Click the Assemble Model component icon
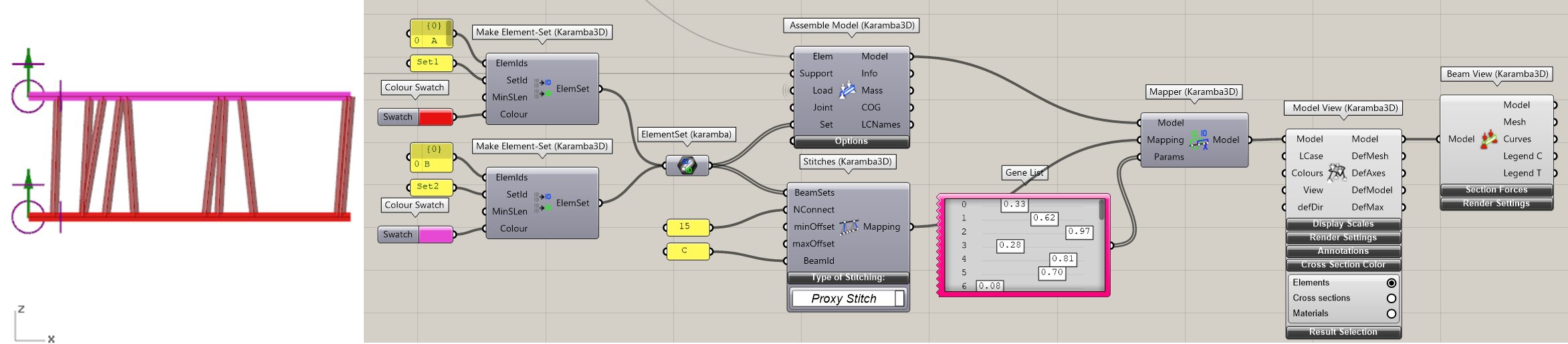Viewport: 1568px width, 344px height. pos(847,90)
